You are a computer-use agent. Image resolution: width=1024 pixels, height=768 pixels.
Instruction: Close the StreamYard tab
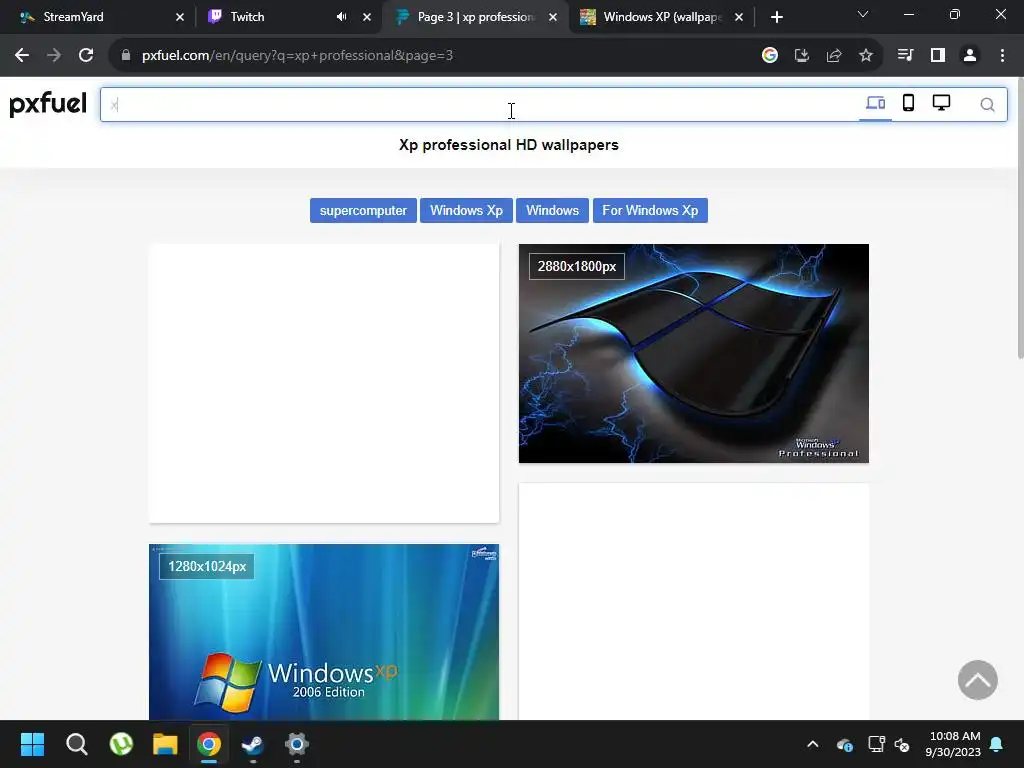pyautogui.click(x=180, y=17)
